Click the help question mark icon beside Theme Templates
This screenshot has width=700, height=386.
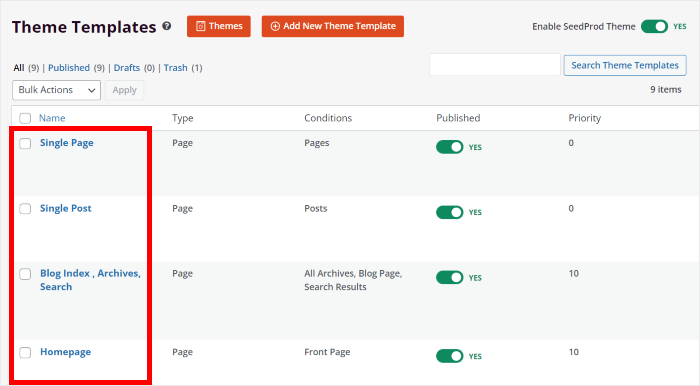(x=167, y=26)
